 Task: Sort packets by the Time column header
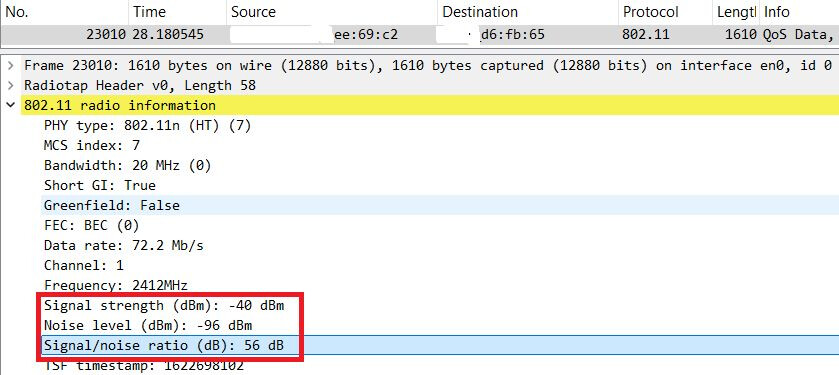[178, 12]
